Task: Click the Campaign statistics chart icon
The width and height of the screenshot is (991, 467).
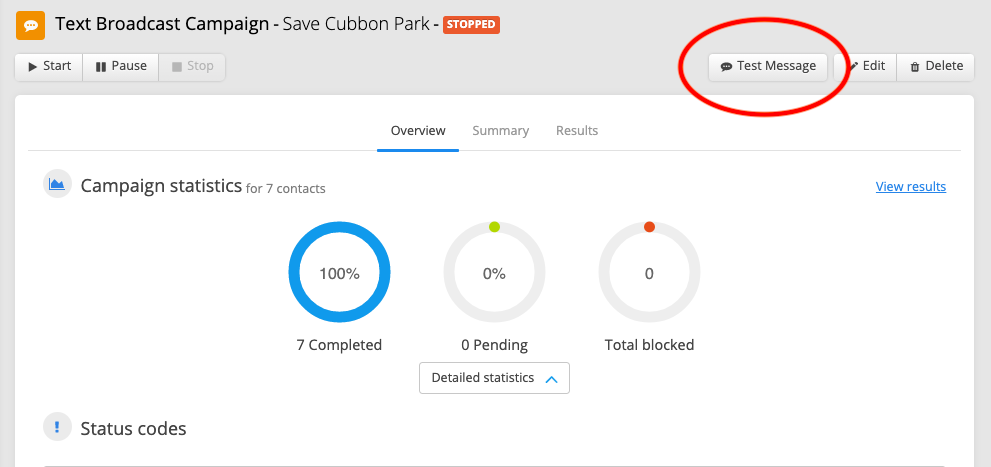Action: point(58,185)
